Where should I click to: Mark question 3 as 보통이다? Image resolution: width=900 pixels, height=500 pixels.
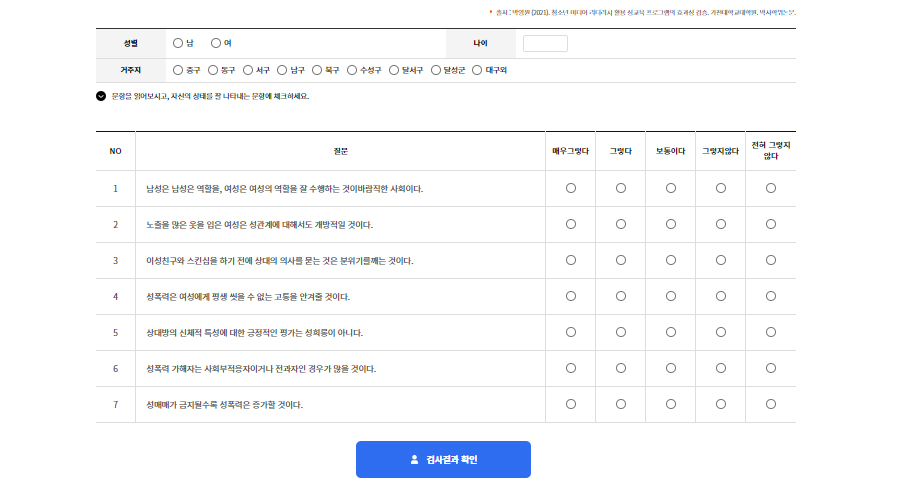(670, 260)
